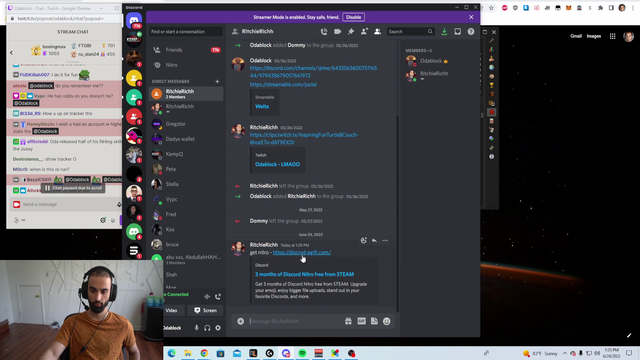Click the Discord Search box
Screen dimensions: 640x360
(x=410, y=31)
